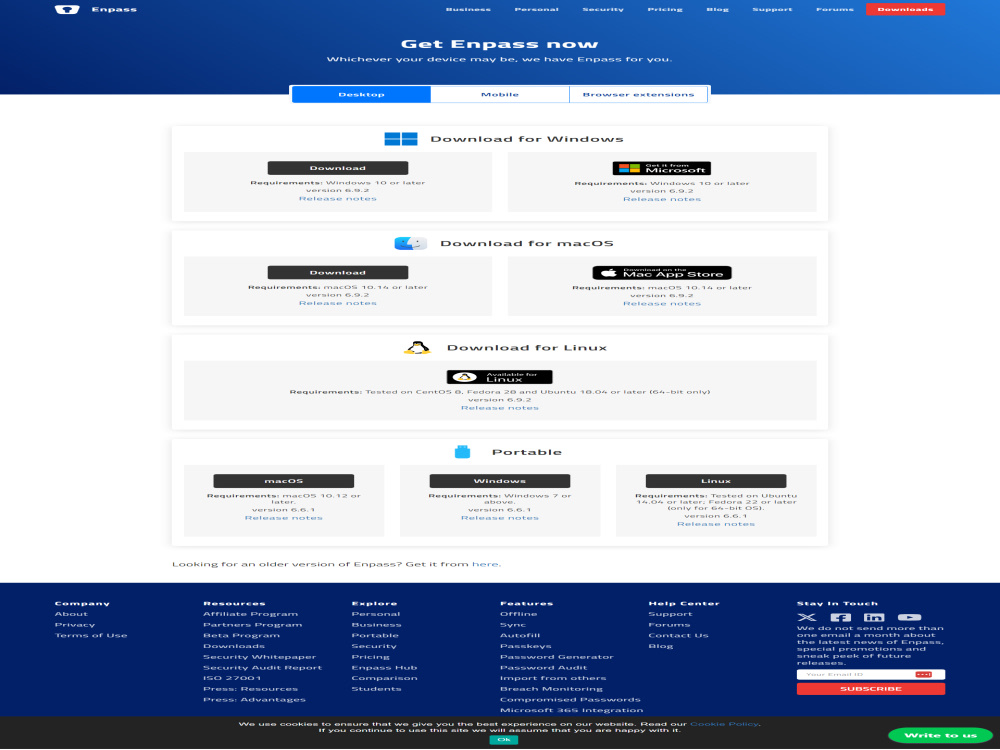Open Comparison footer link
Viewport: 1000px width, 750px height.
tap(384, 678)
